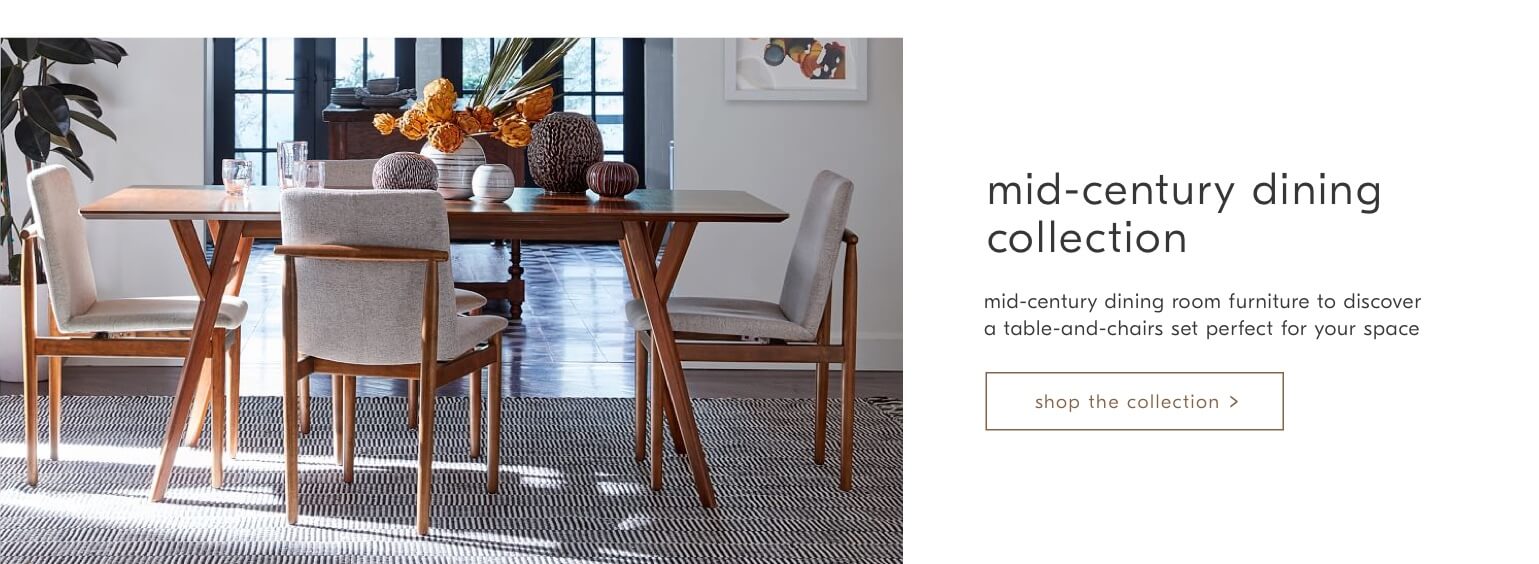Click the arrow chevron on shop button

1234,401
